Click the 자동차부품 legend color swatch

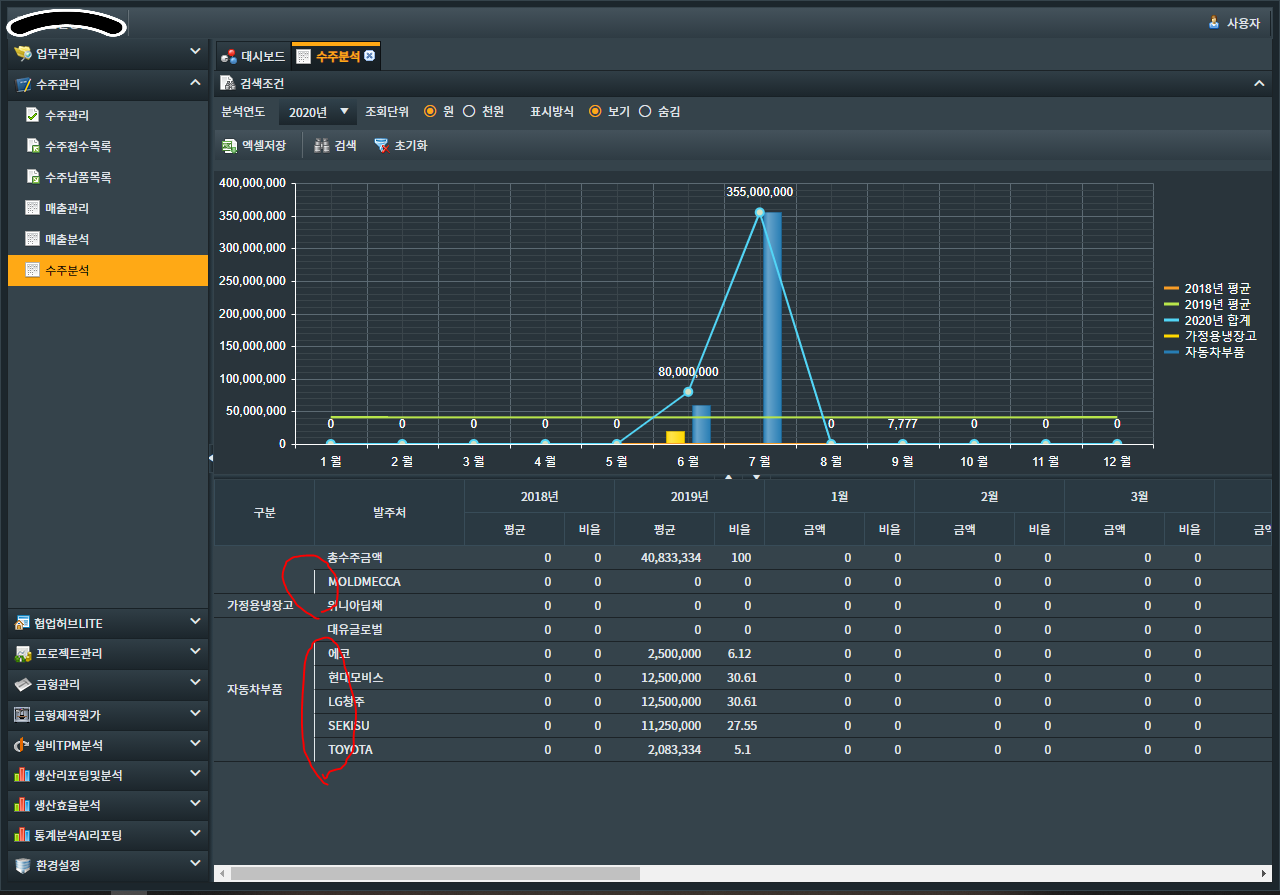1172,352
